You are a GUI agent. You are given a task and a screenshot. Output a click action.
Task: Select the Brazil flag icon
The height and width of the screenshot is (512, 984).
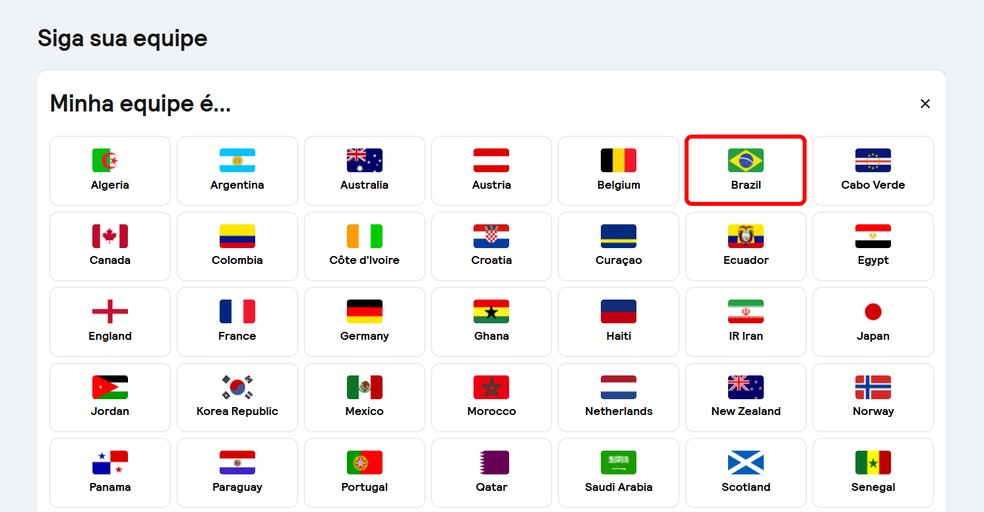[746, 161]
